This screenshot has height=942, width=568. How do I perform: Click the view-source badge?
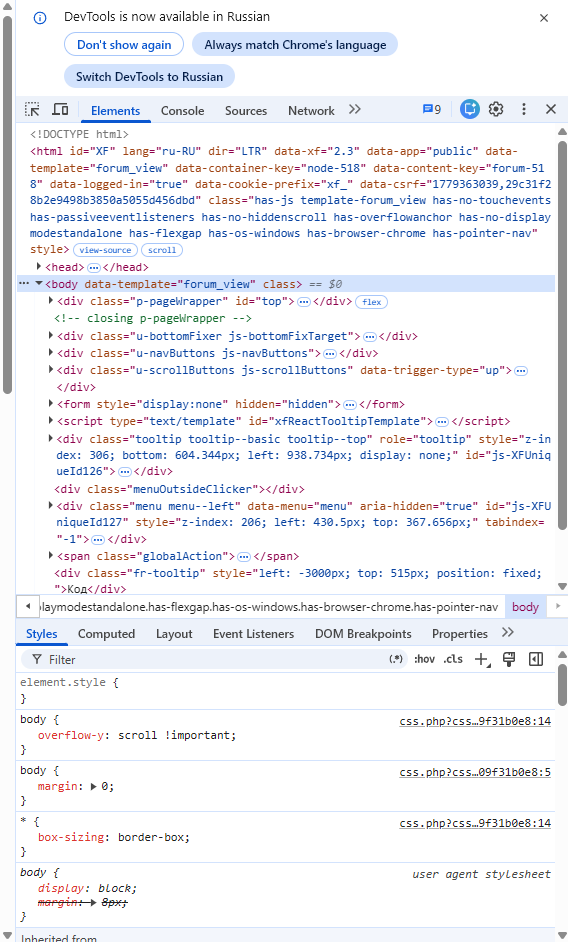(105, 250)
